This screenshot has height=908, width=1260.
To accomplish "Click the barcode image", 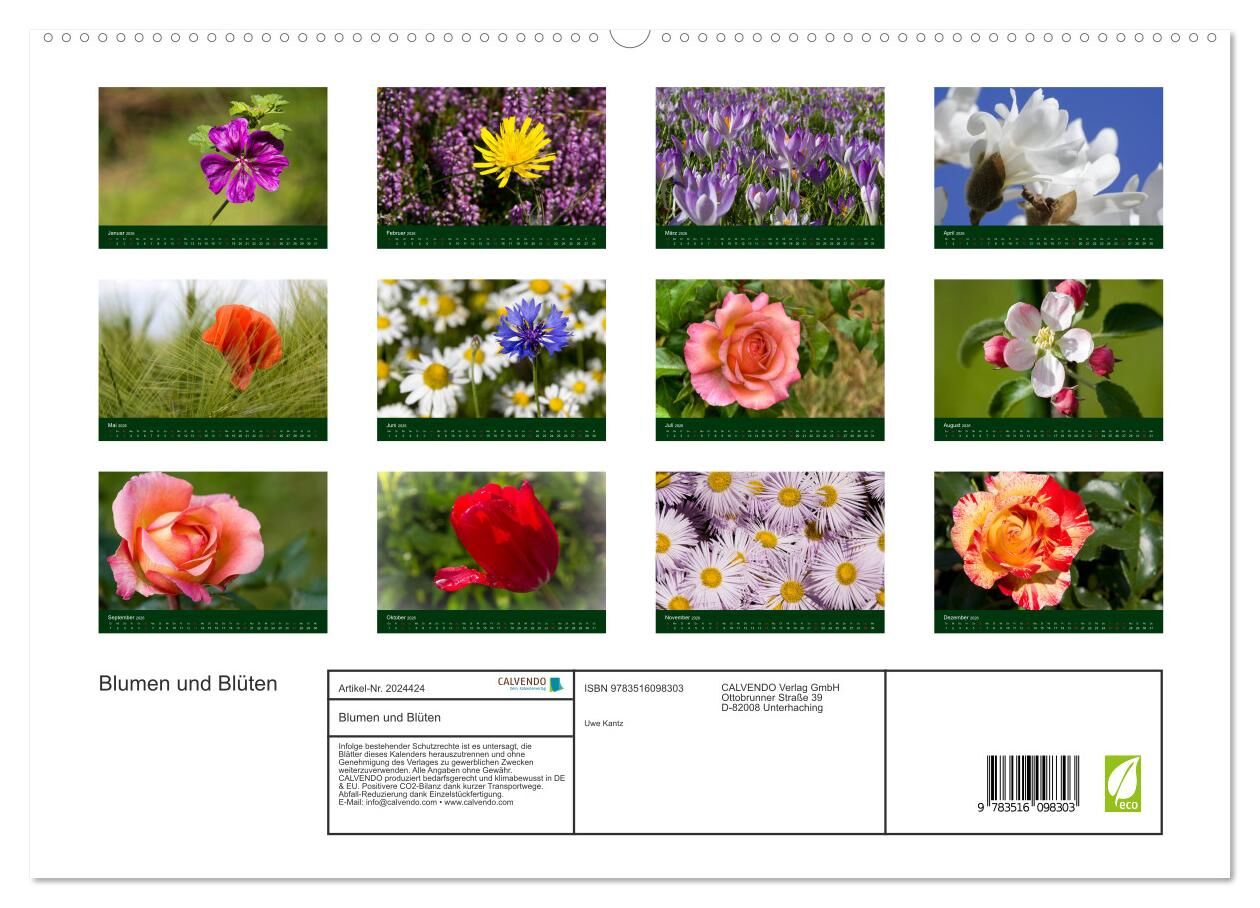I will (x=1031, y=784).
